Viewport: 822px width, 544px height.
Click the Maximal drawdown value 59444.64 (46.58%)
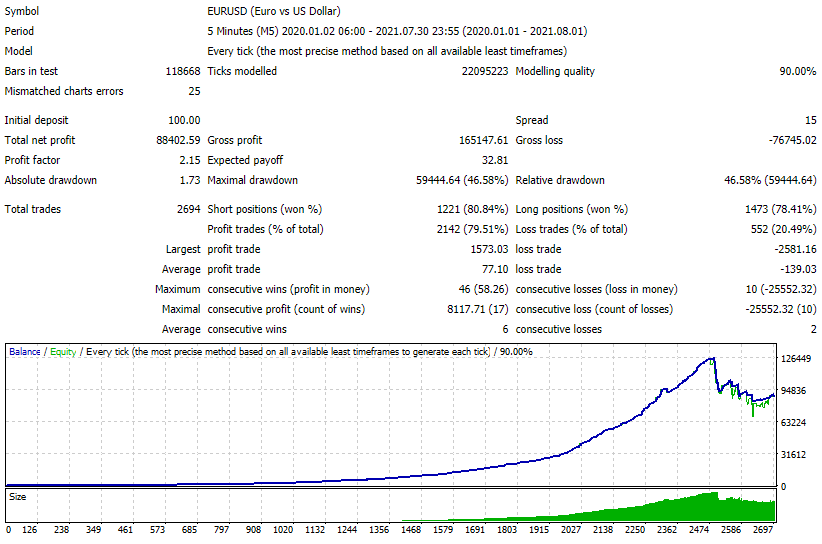(462, 180)
